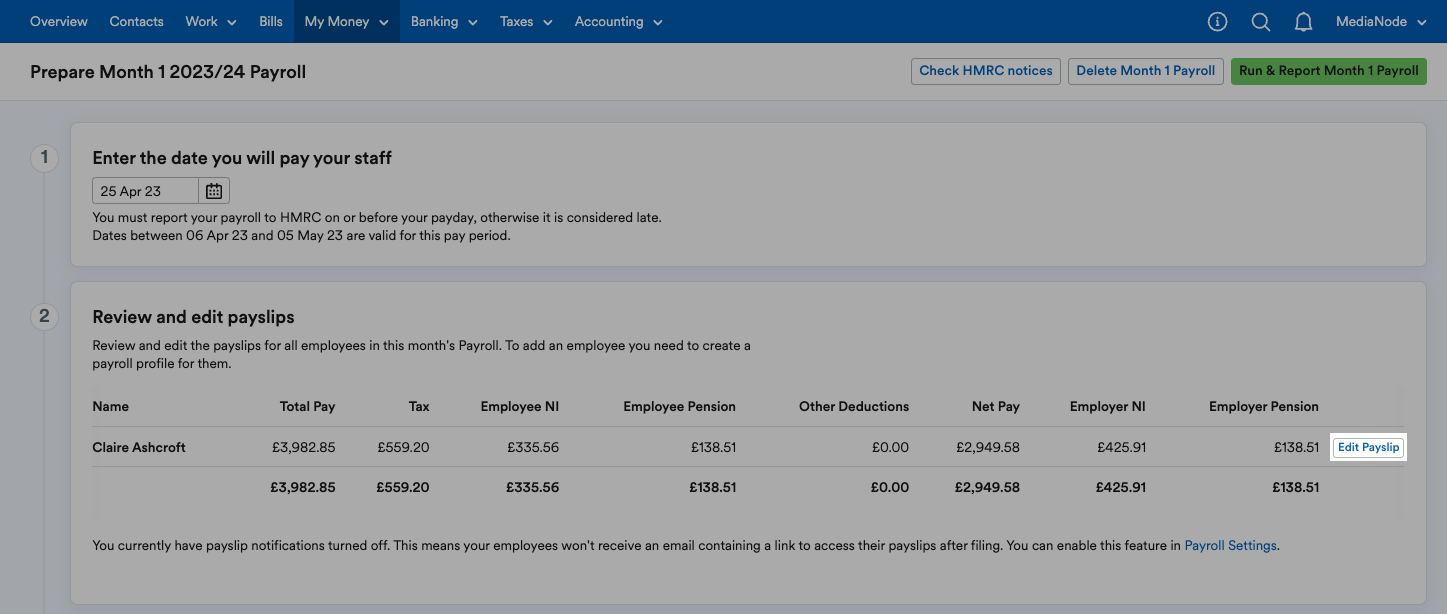Click Claire Ashcroft's £2,949.58 net pay
This screenshot has height=614, width=1447.
[988, 447]
